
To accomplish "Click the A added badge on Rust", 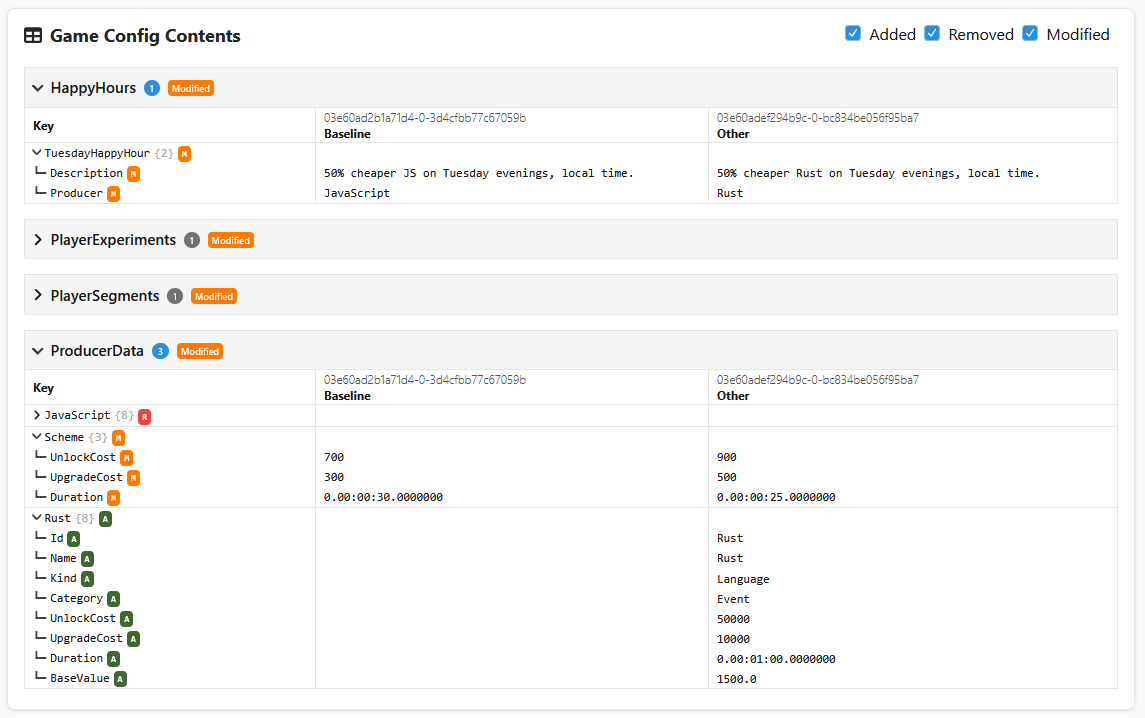I will [105, 519].
